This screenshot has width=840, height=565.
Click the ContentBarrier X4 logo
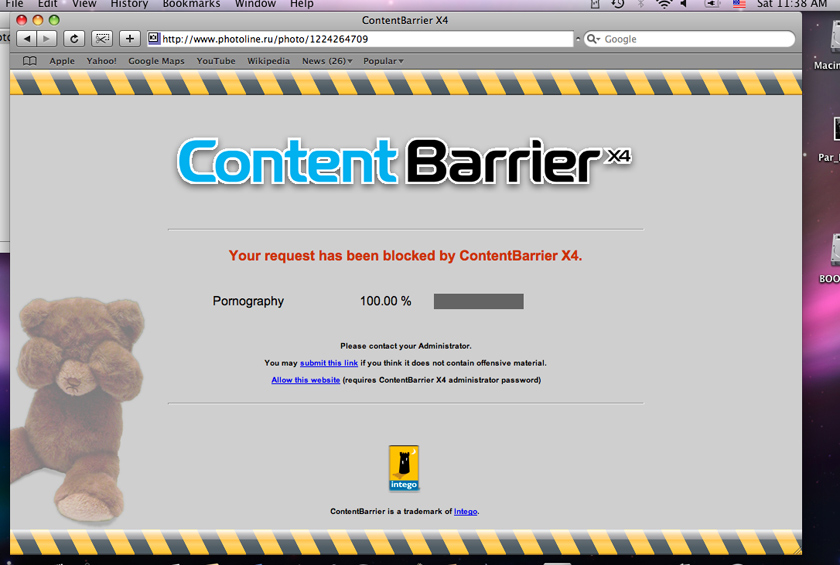coord(405,161)
